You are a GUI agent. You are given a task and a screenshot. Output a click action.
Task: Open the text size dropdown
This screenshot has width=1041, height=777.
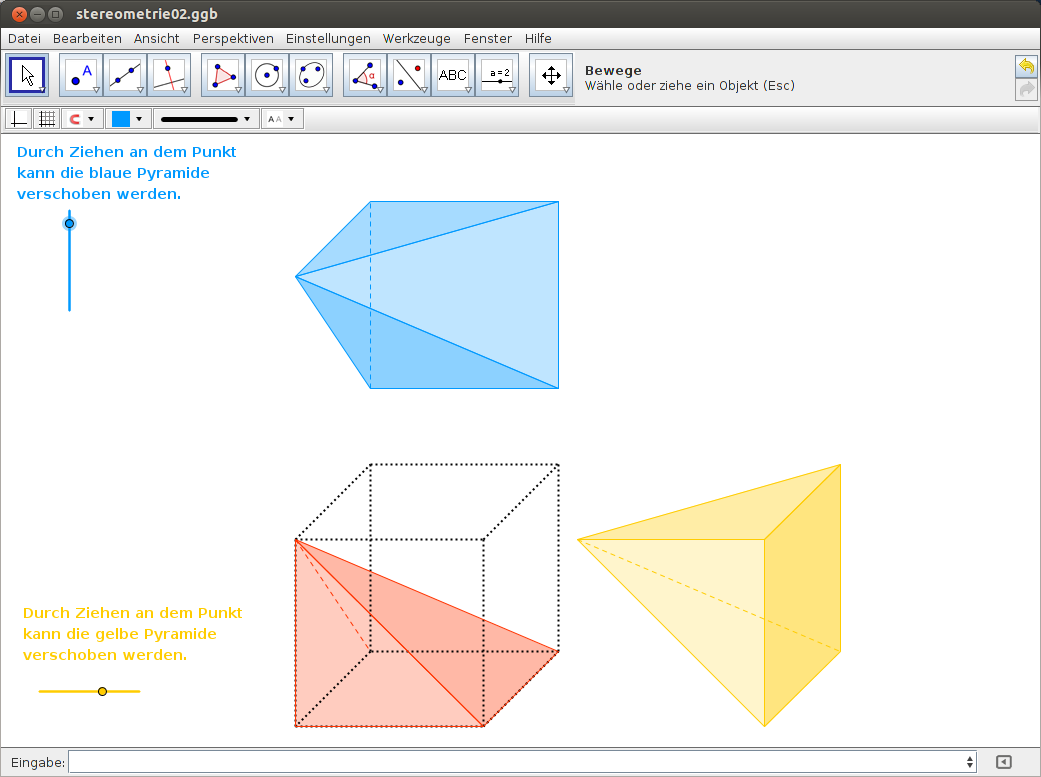point(281,119)
